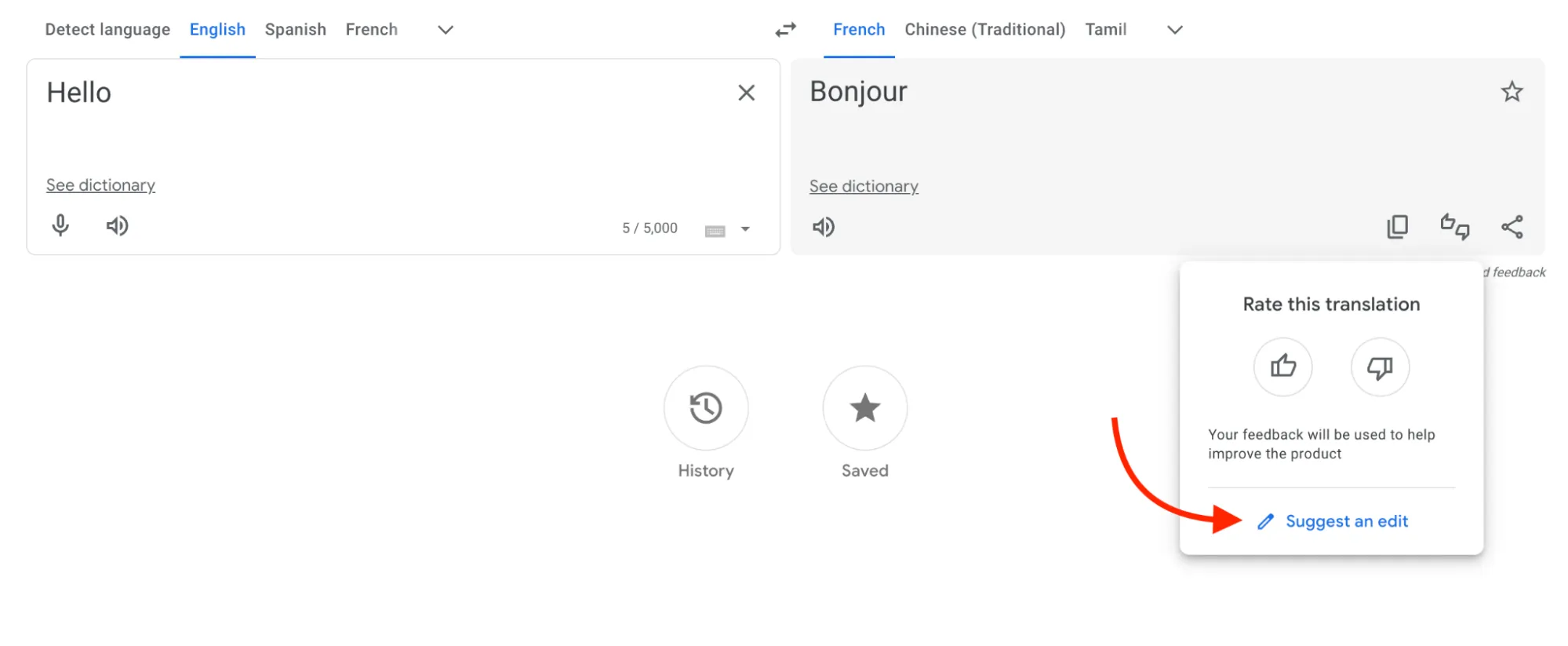Click Suggest an edit

click(1346, 520)
